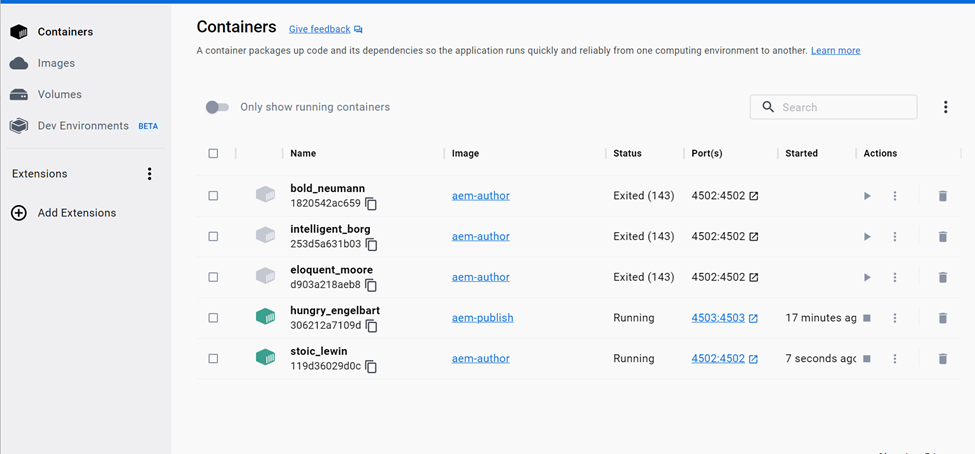The height and width of the screenshot is (454, 975).
Task: Open more actions for intelligent_borg
Action: click(x=895, y=237)
